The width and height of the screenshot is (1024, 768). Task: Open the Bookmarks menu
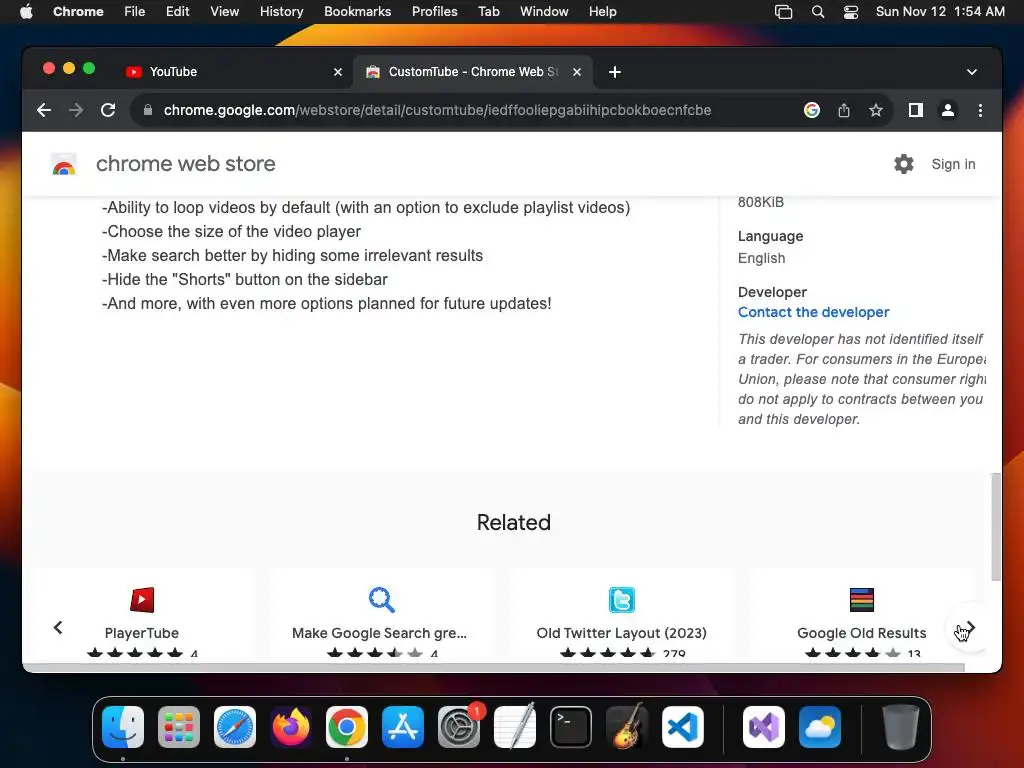coord(357,12)
